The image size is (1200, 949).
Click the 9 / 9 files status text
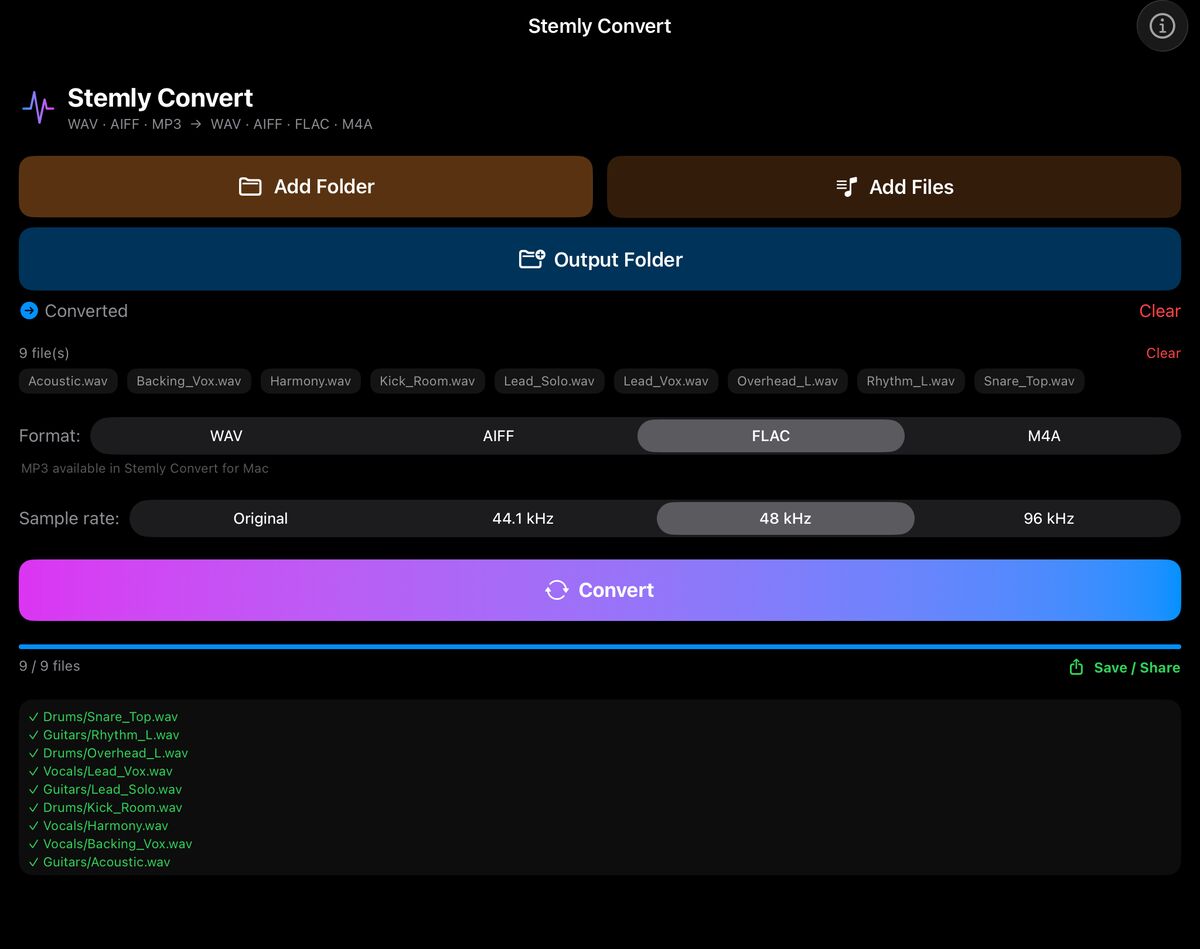[49, 666]
